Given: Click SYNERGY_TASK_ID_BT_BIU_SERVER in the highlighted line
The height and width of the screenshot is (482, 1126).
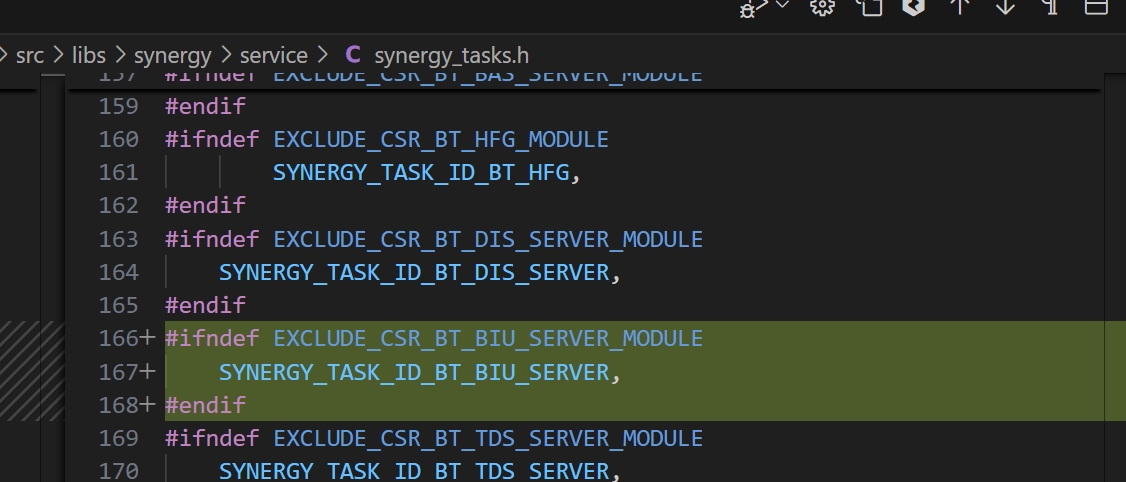Looking at the screenshot, I should click(414, 372).
